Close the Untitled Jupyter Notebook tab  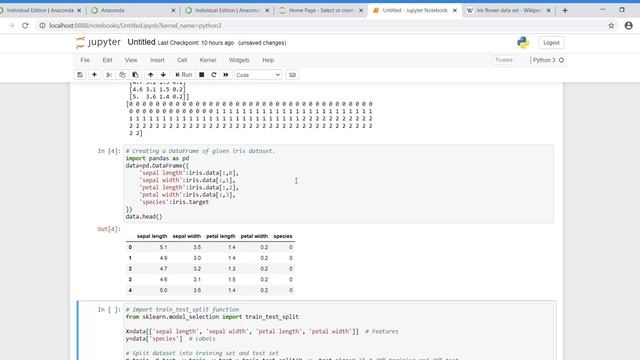point(455,10)
